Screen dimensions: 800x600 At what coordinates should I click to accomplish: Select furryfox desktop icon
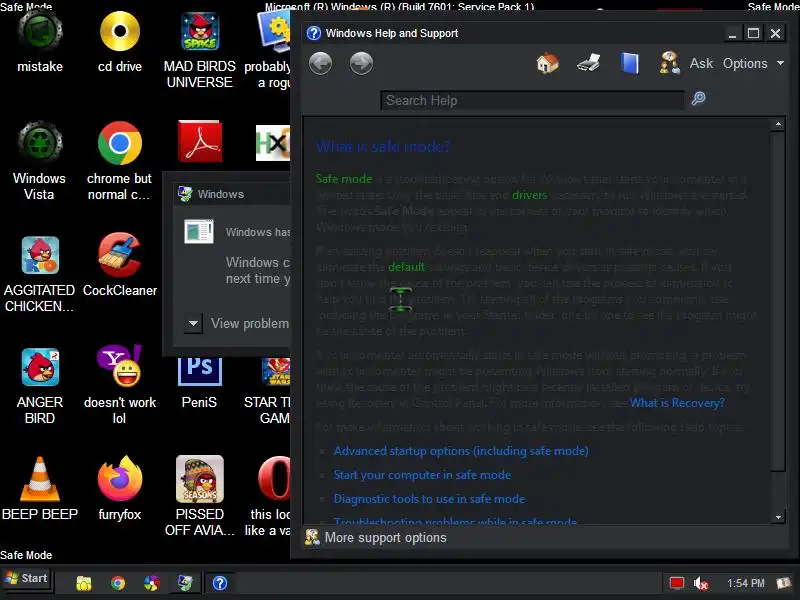pos(120,488)
